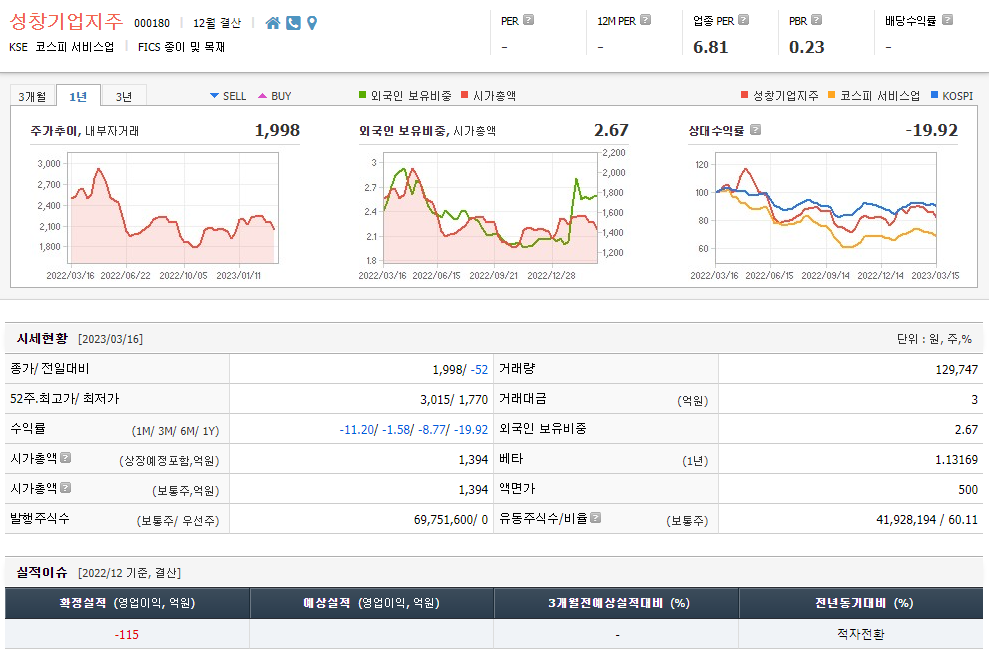
Task: Click the 확정실적 column header
Action: (127, 603)
